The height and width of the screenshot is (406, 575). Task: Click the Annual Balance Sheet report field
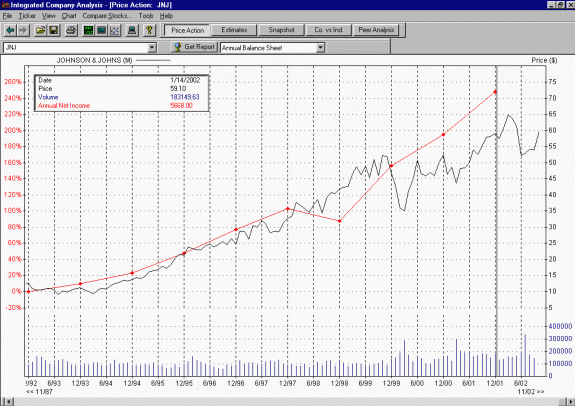pyautogui.click(x=268, y=48)
